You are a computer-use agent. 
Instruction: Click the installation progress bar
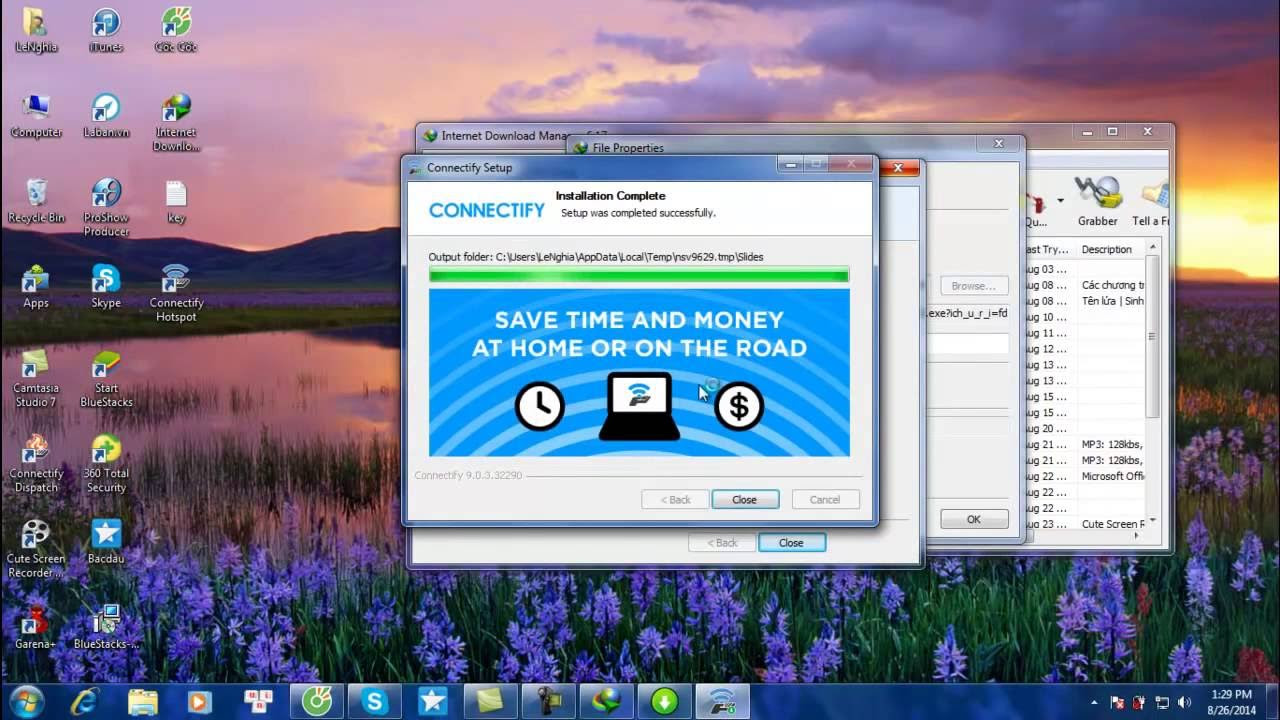pos(639,275)
